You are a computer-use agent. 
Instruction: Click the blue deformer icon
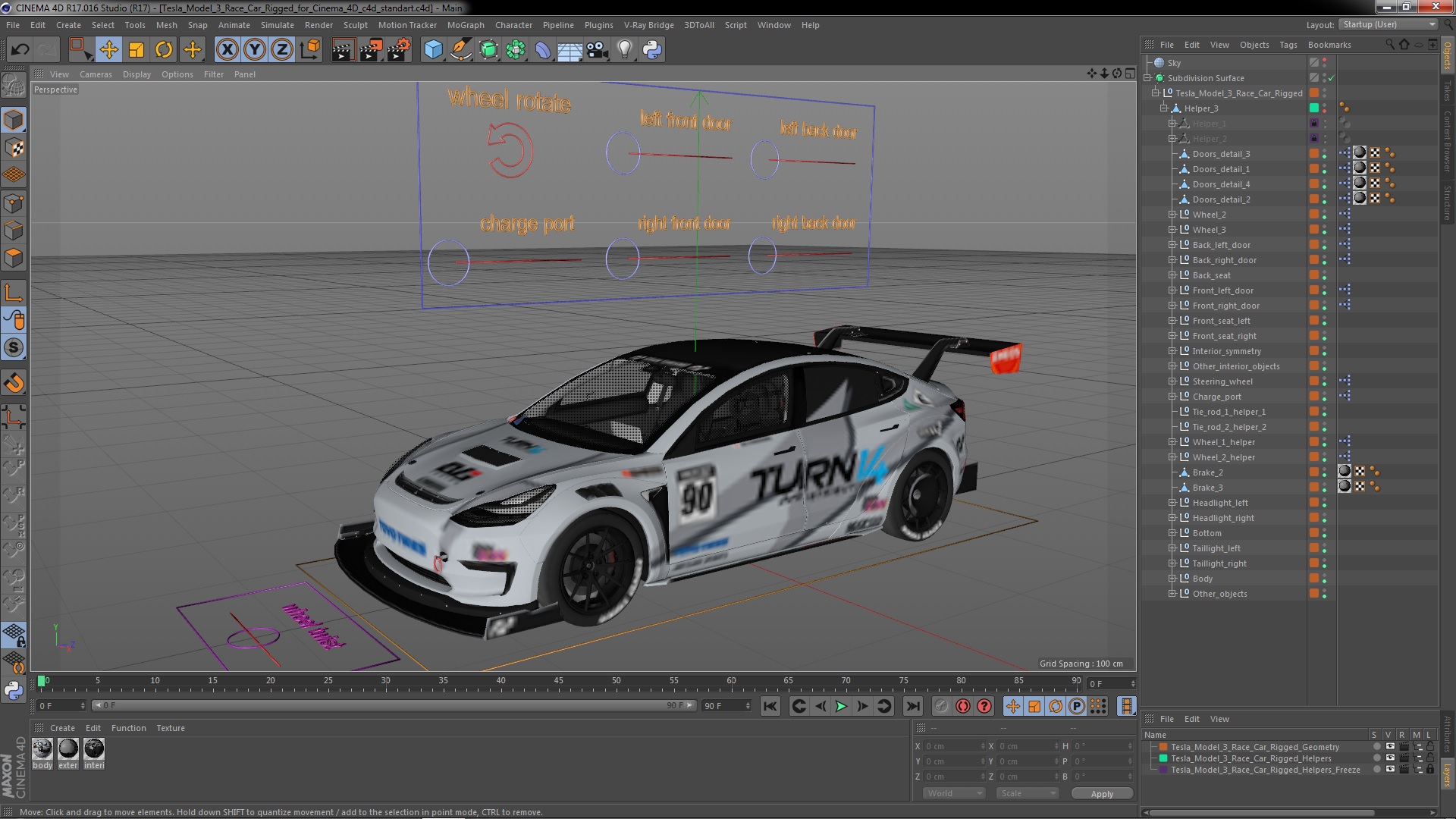point(543,50)
